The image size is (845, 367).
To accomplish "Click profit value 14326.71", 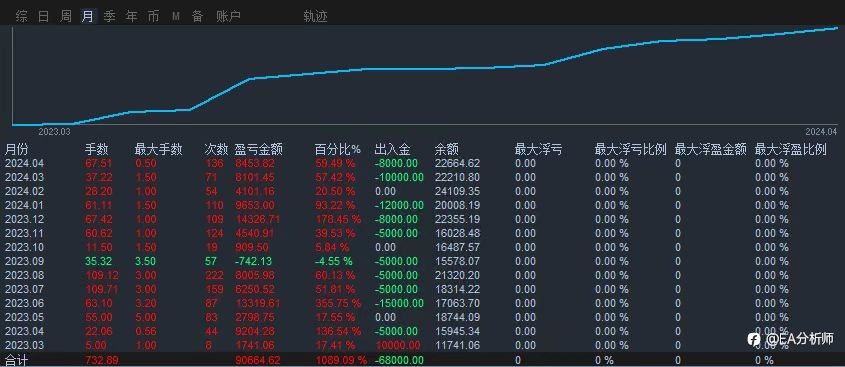I will click(x=259, y=219).
